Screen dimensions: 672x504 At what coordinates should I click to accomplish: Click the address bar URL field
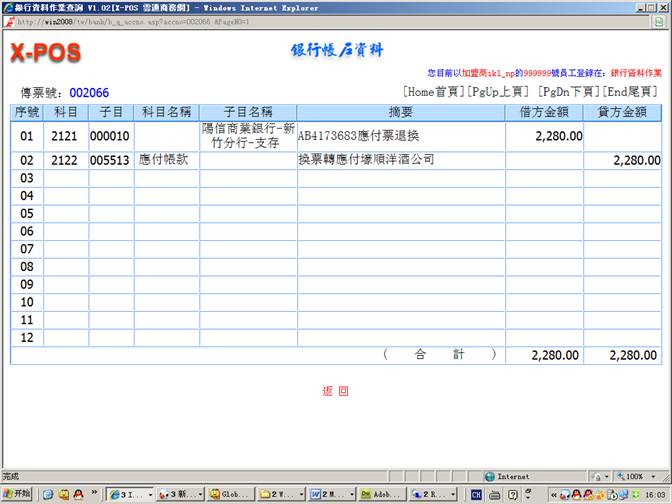tap(300, 21)
